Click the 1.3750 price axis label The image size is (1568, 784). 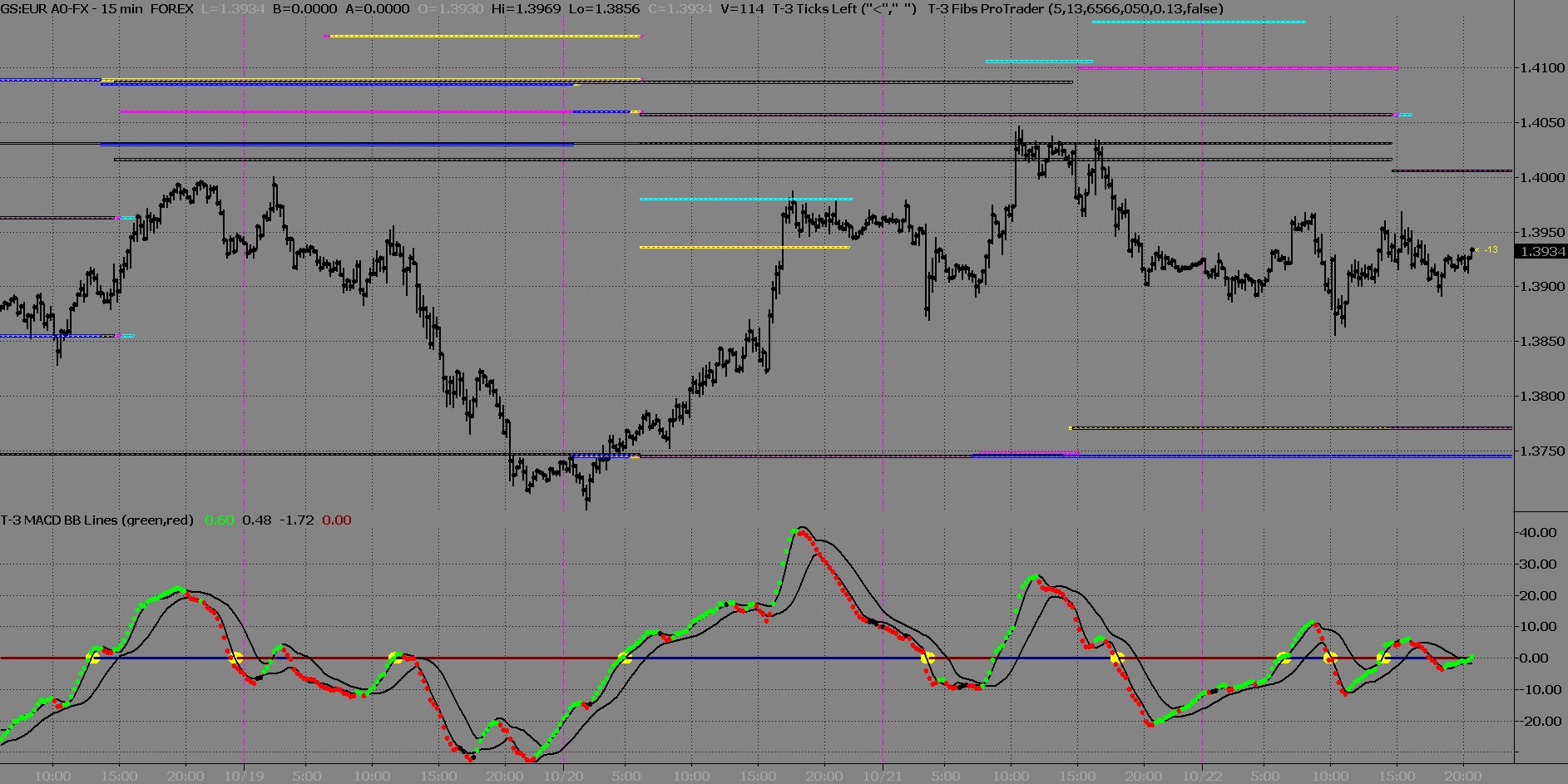click(1541, 451)
